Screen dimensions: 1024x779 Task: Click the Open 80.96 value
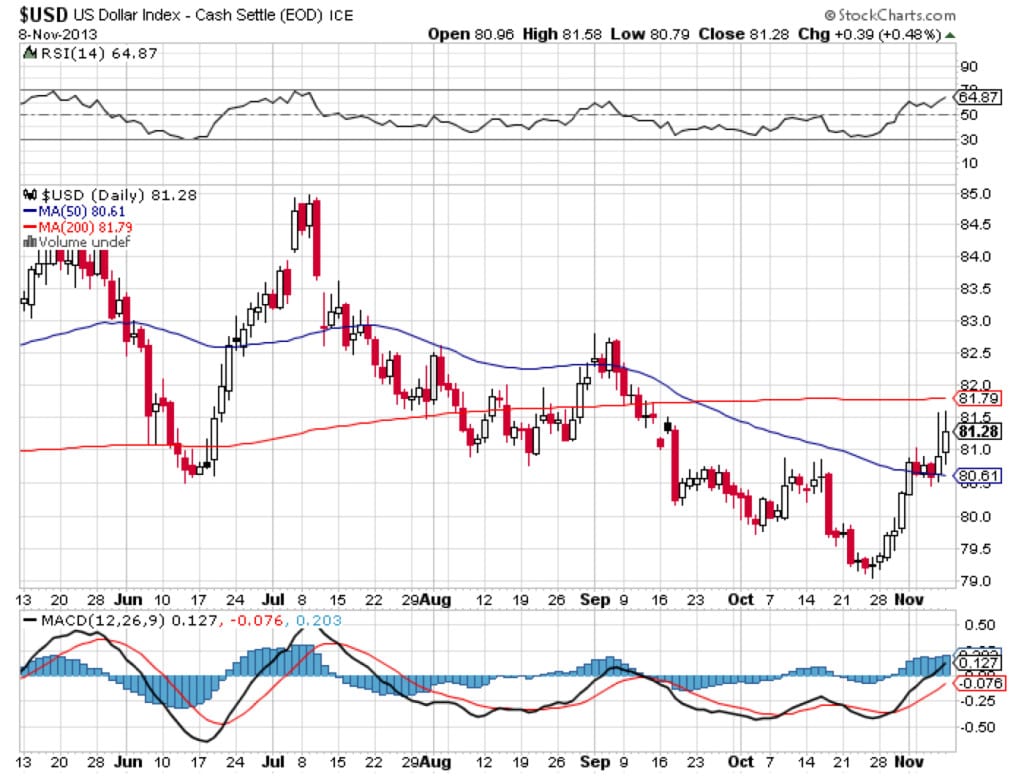pyautogui.click(x=471, y=34)
